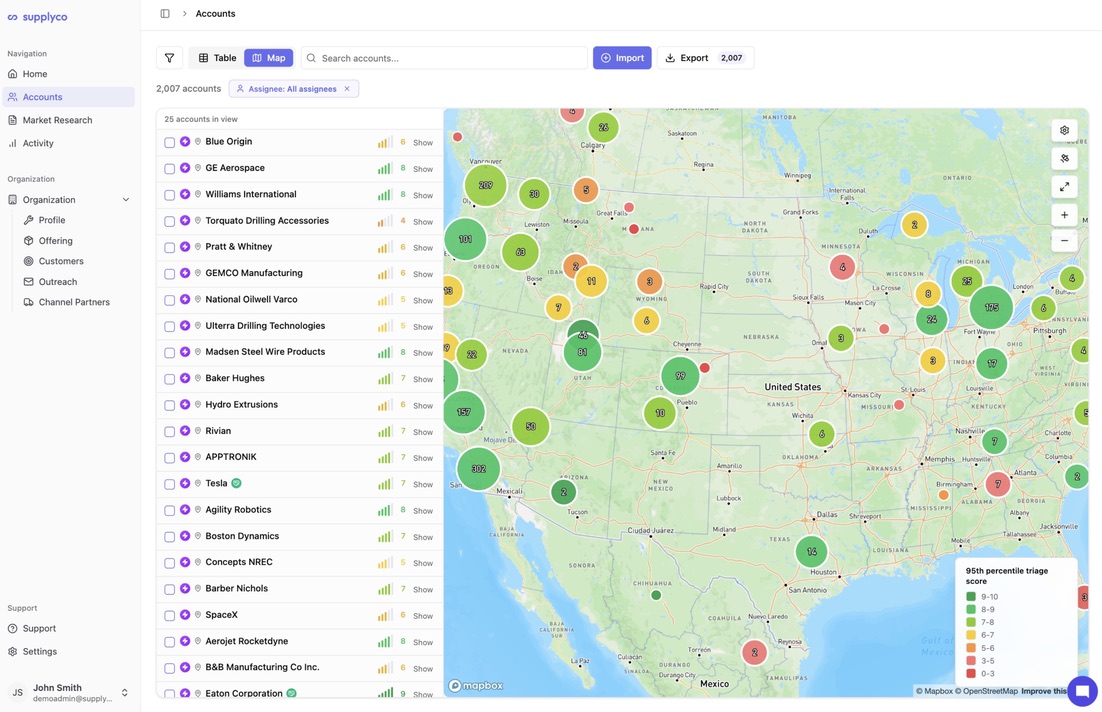Screen dimensions: 1102x712
Task: Open map settings gear icon
Action: point(1064,130)
